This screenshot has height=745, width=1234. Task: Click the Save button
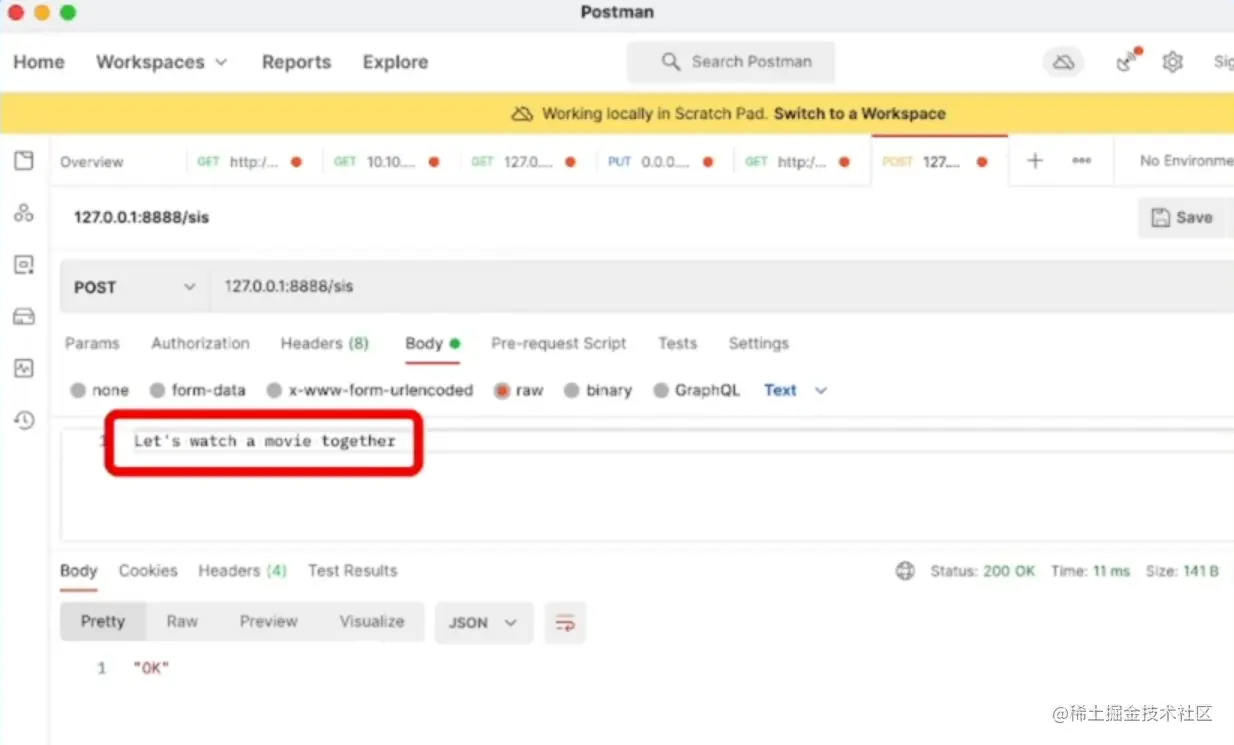pyautogui.click(x=1183, y=217)
